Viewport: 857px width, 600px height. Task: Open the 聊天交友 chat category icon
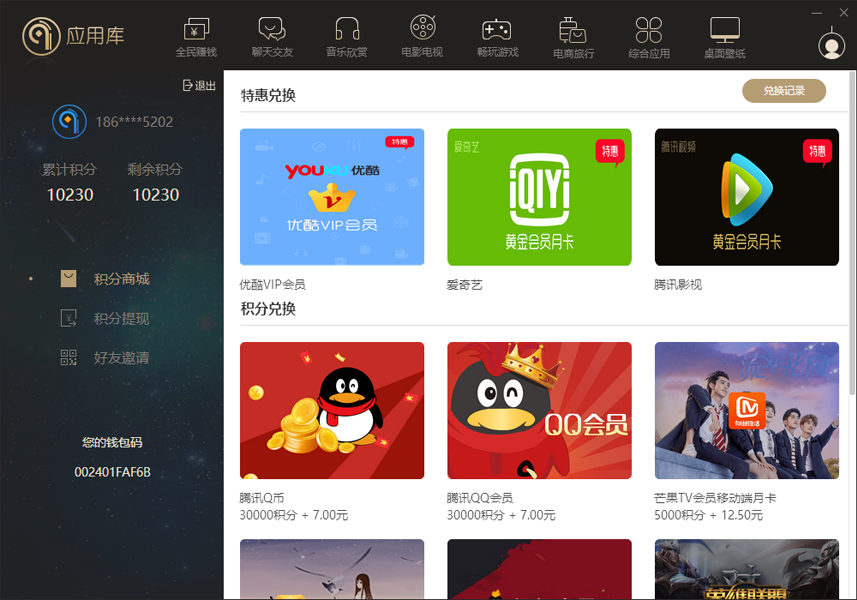(272, 29)
